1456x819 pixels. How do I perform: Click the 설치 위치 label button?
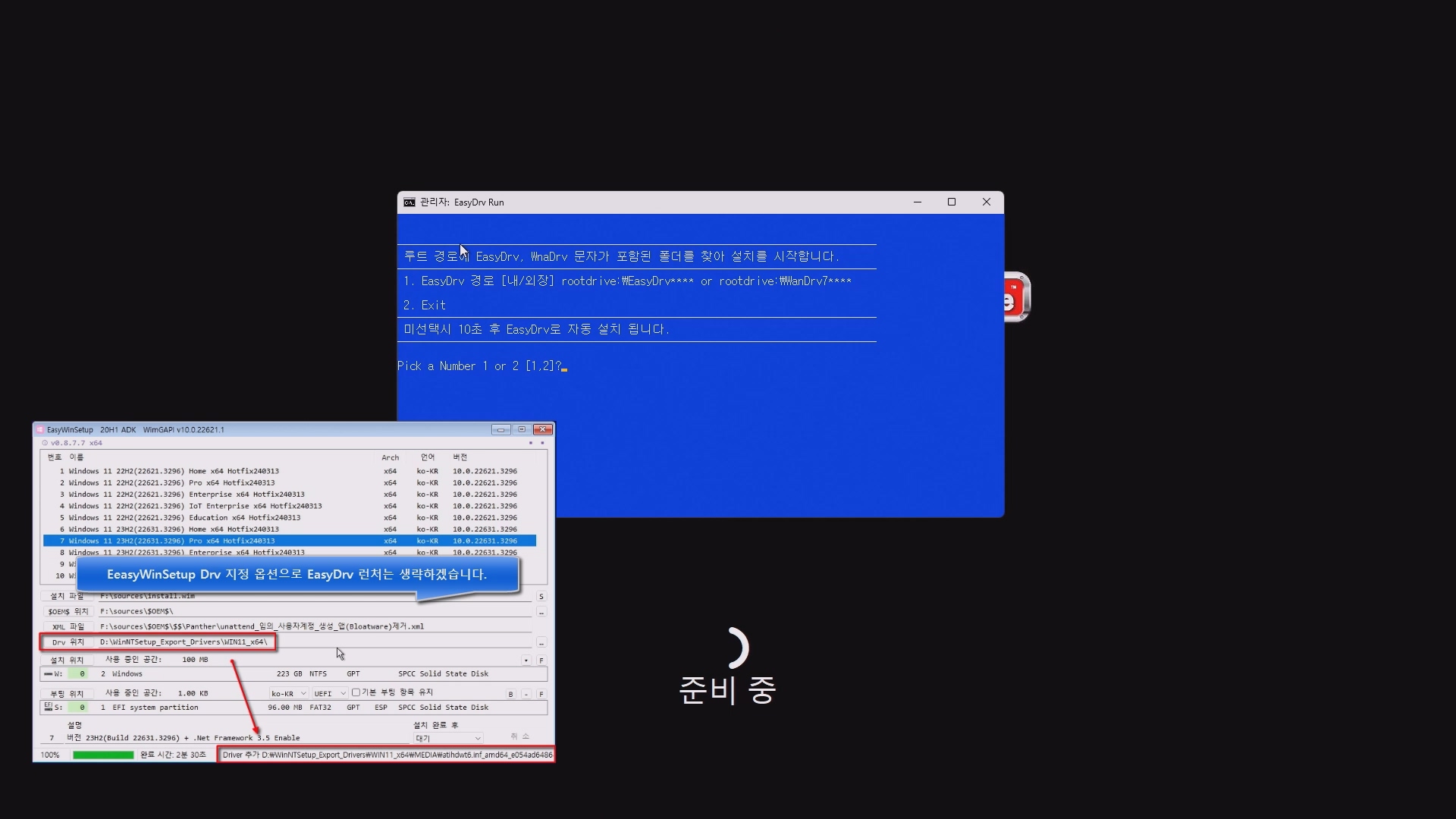(x=67, y=661)
